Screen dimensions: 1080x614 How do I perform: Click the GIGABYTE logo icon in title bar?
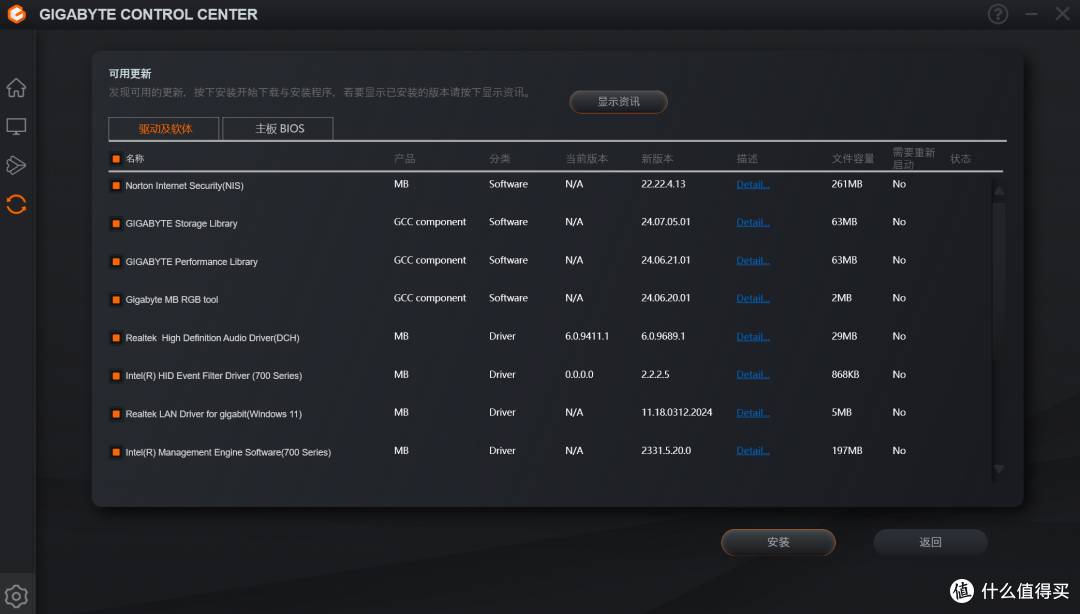tap(17, 14)
